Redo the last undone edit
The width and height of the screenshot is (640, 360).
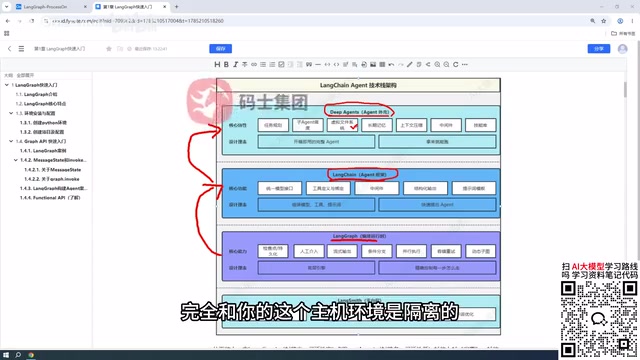pyautogui.click(x=400, y=64)
